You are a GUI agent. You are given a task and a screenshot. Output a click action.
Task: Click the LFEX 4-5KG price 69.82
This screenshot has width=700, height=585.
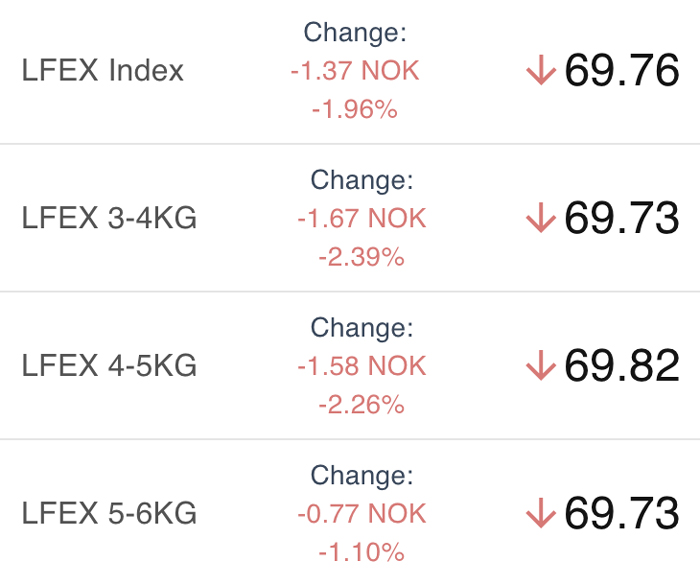pos(622,366)
